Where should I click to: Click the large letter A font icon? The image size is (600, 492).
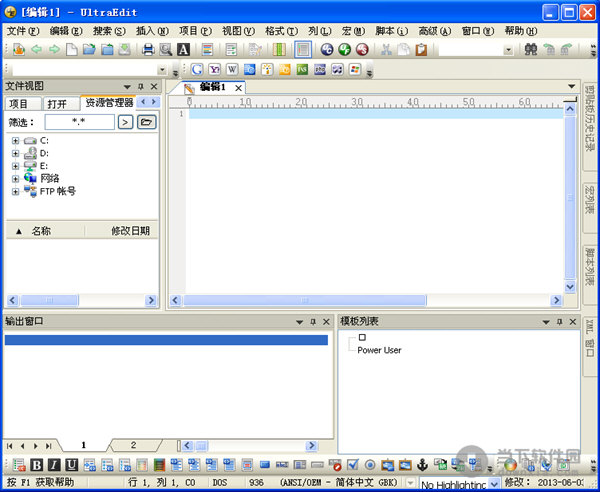click(x=183, y=49)
